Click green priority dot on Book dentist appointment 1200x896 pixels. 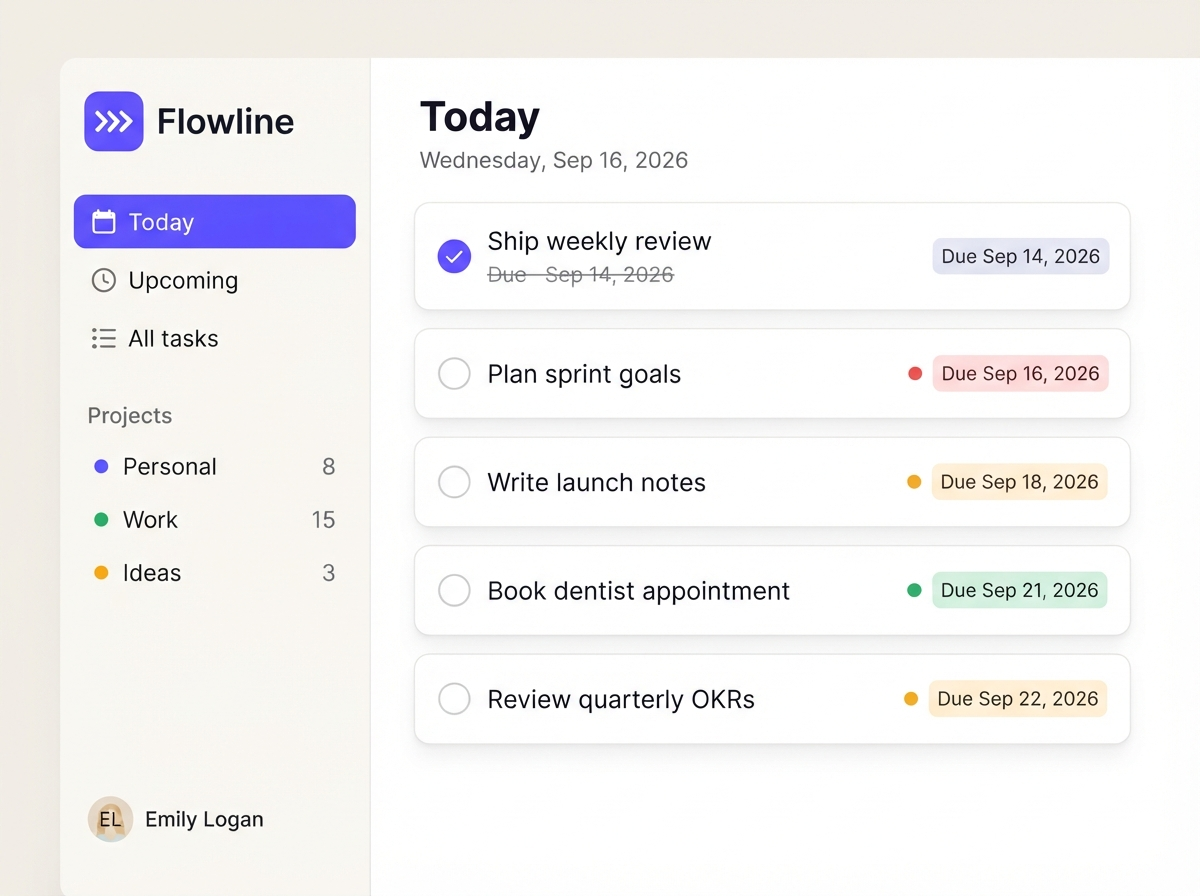(x=914, y=590)
